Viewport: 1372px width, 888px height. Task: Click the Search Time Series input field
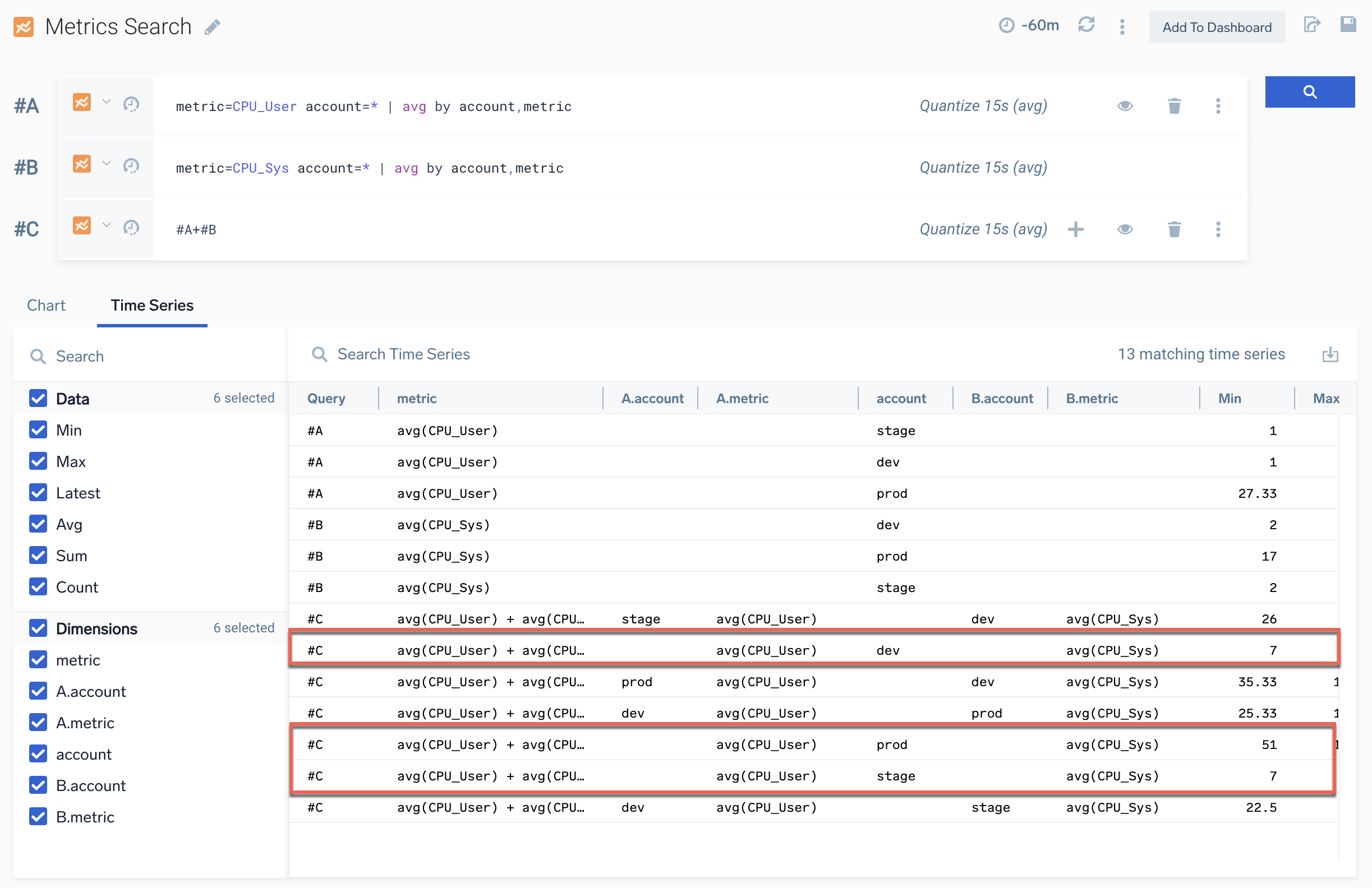click(x=403, y=354)
